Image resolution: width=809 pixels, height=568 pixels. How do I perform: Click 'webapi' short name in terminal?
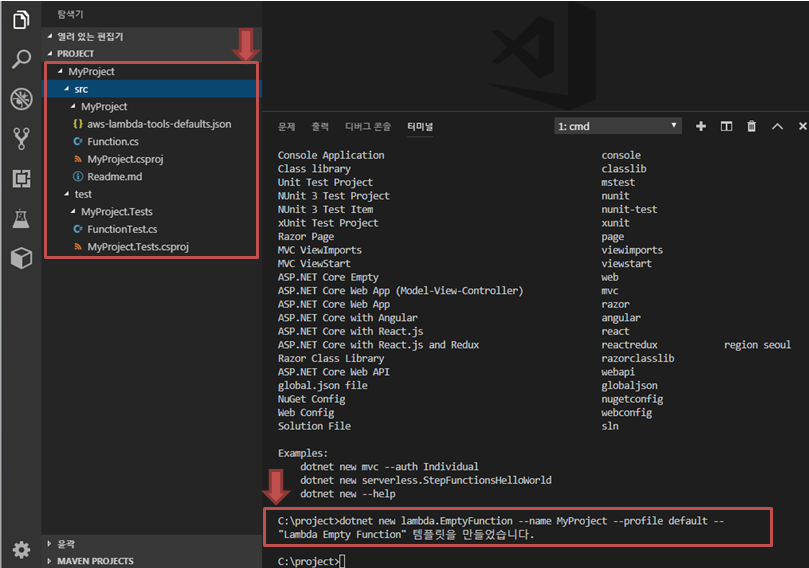[x=618, y=372]
